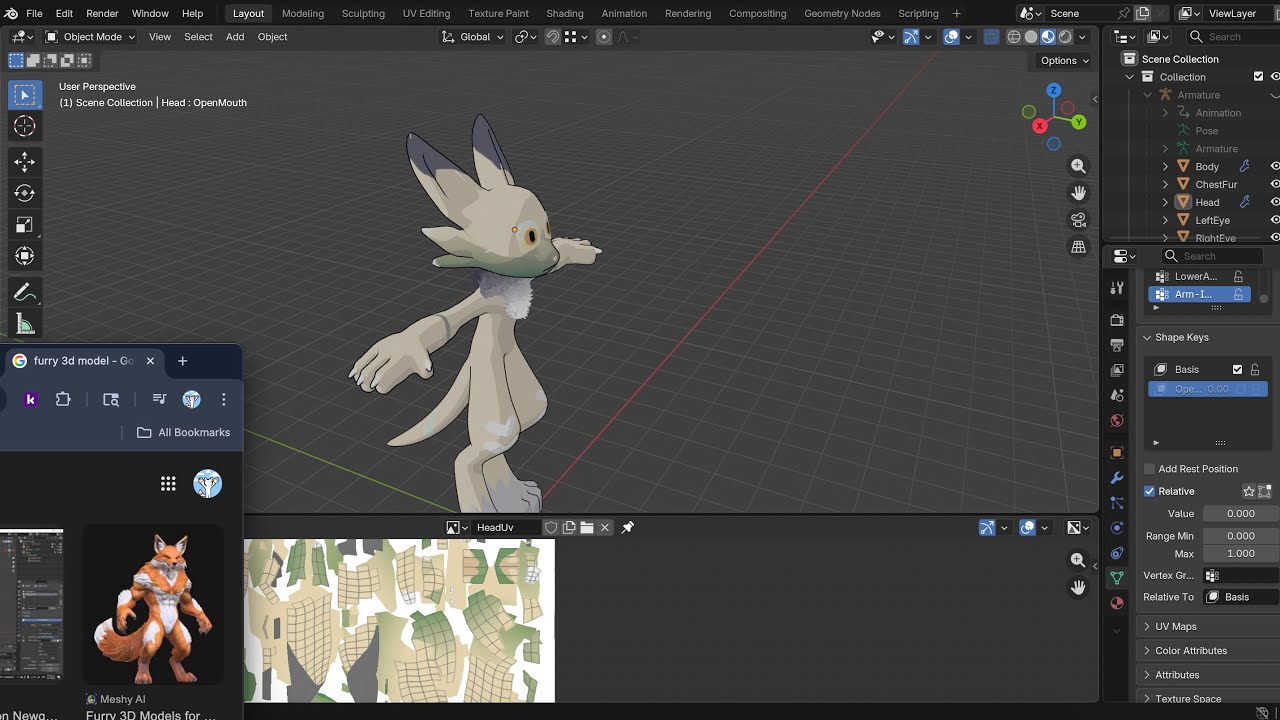
Task: Open the Render menu
Action: [x=102, y=13]
